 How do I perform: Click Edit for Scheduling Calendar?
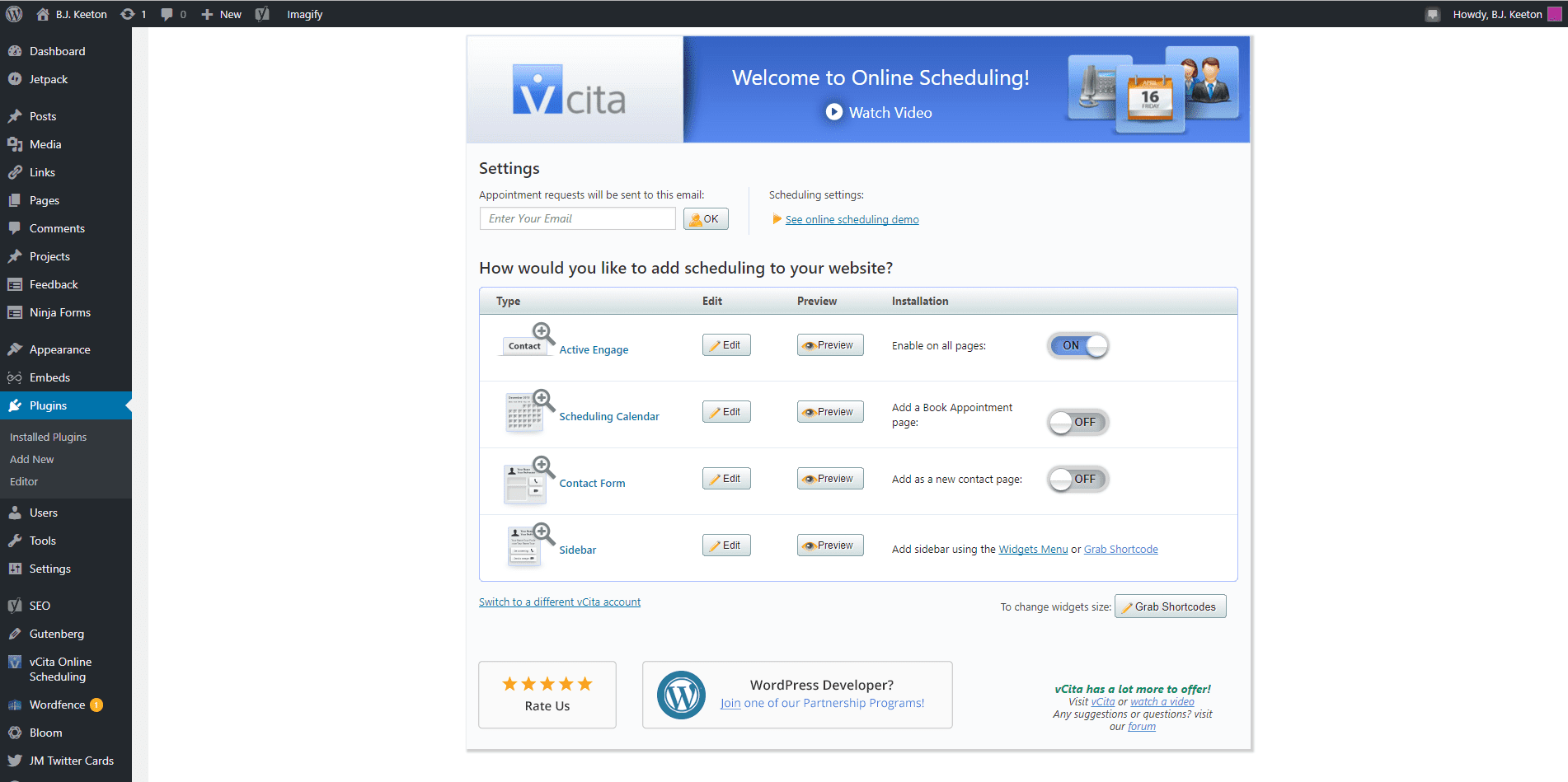coord(726,412)
